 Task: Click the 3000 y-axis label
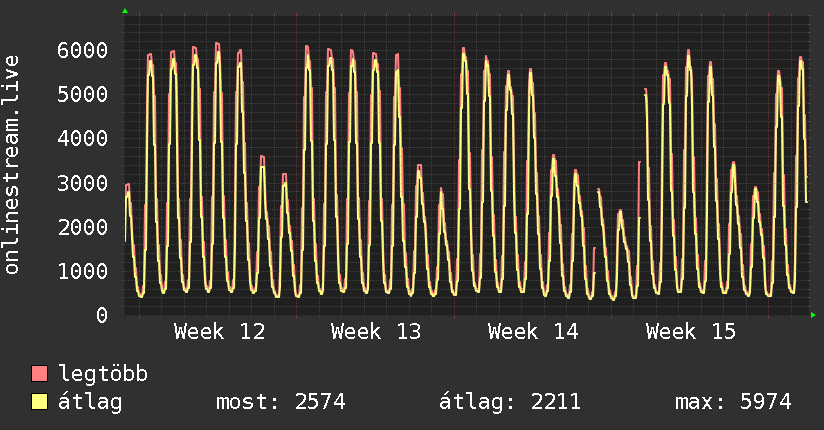tap(83, 183)
